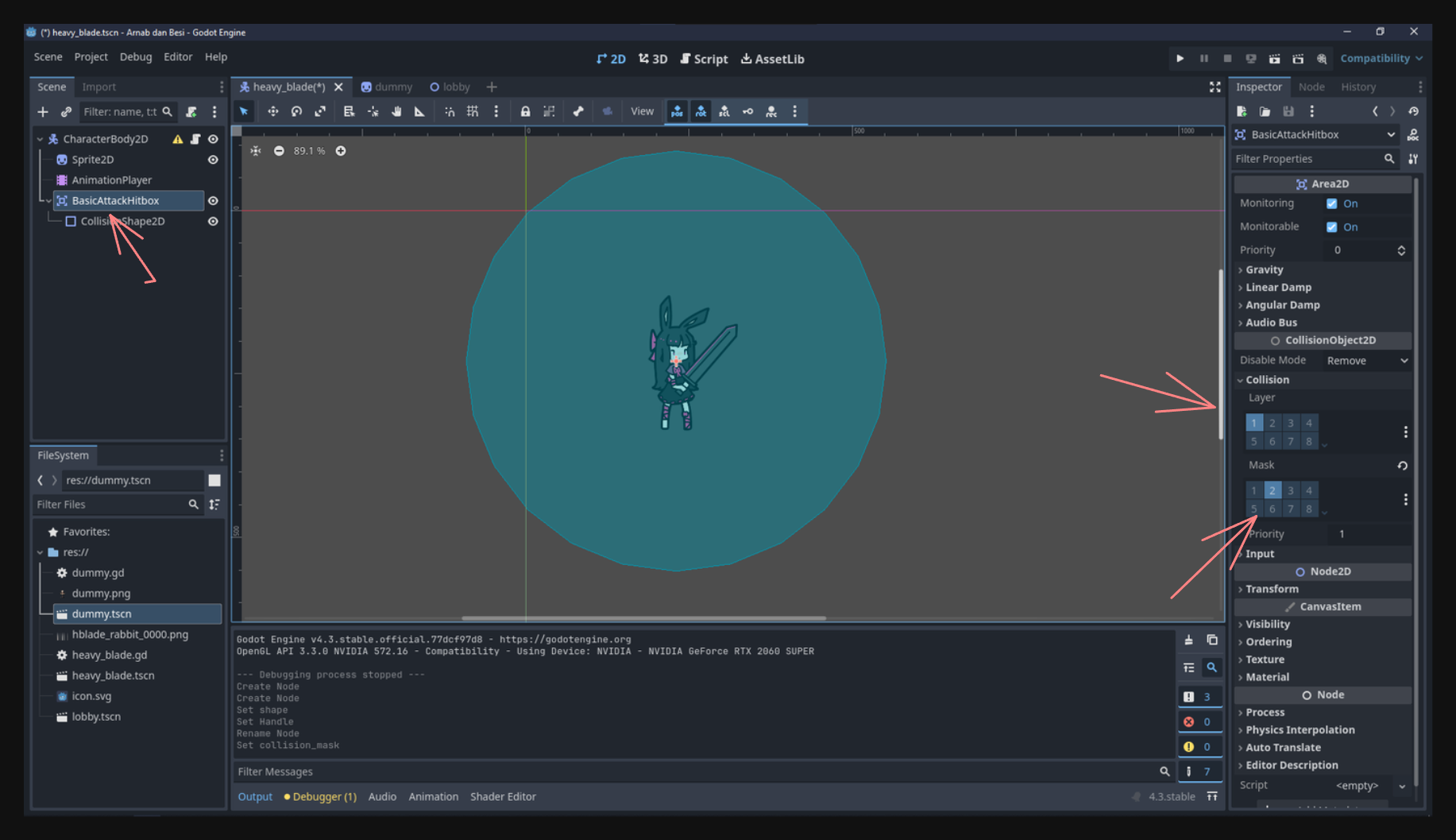Screen dimensions: 1456x840
Task: Toggle collision Layer bit 1
Action: pos(1254,423)
